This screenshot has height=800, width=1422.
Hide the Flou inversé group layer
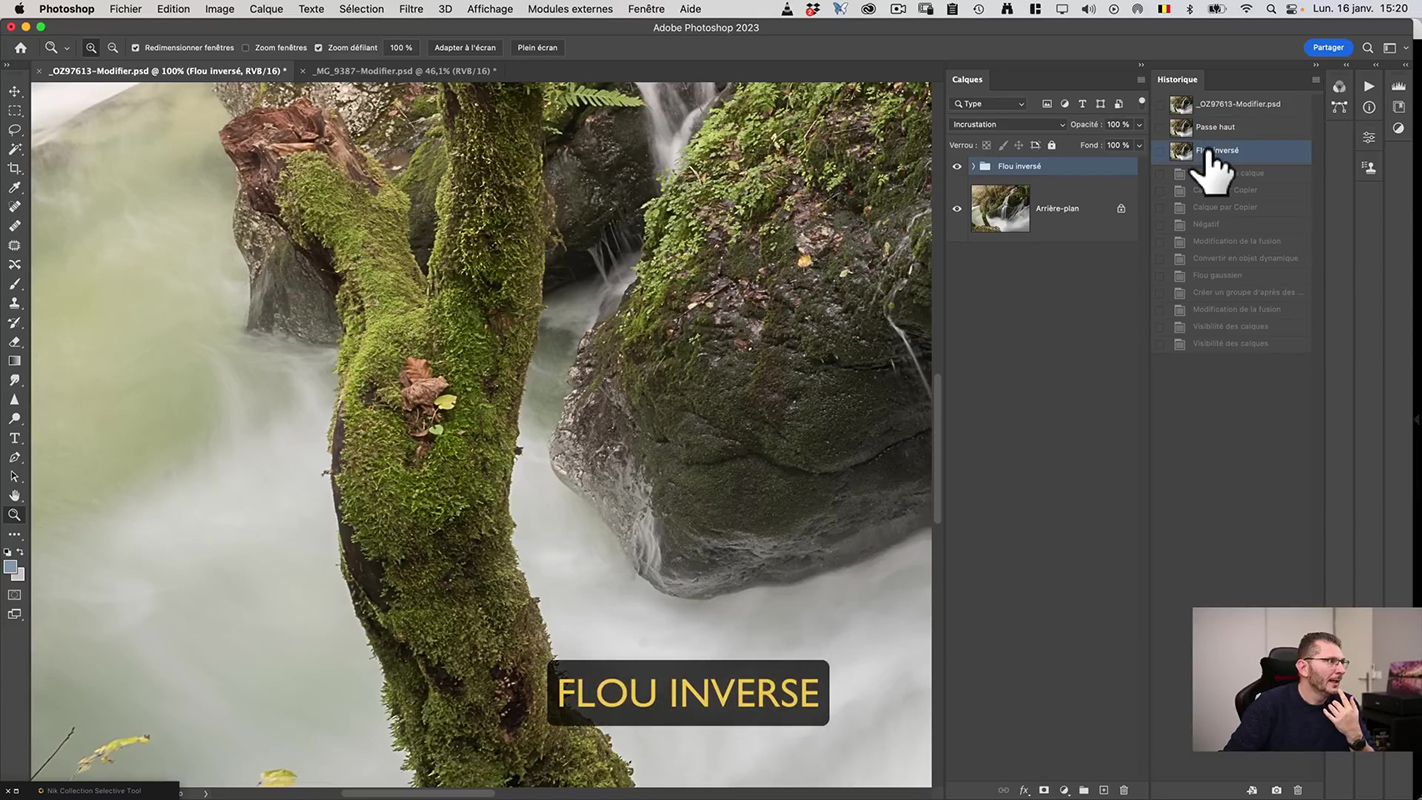pyautogui.click(x=957, y=167)
